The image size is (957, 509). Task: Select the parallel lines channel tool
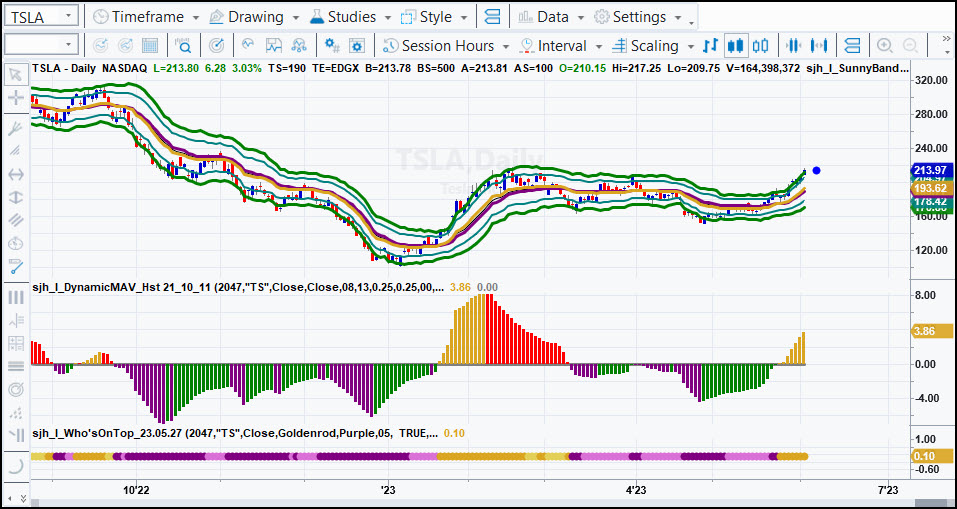click(15, 220)
